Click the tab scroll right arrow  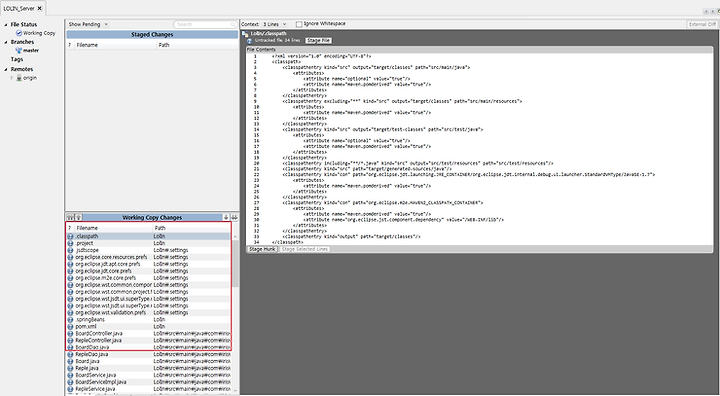712,11
